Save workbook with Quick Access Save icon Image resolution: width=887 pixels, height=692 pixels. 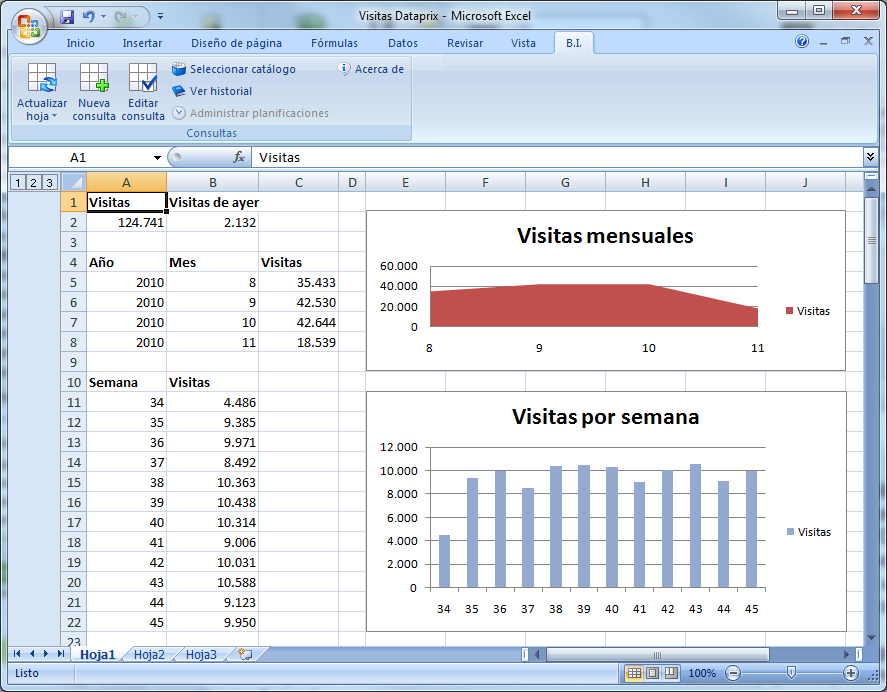tap(67, 17)
